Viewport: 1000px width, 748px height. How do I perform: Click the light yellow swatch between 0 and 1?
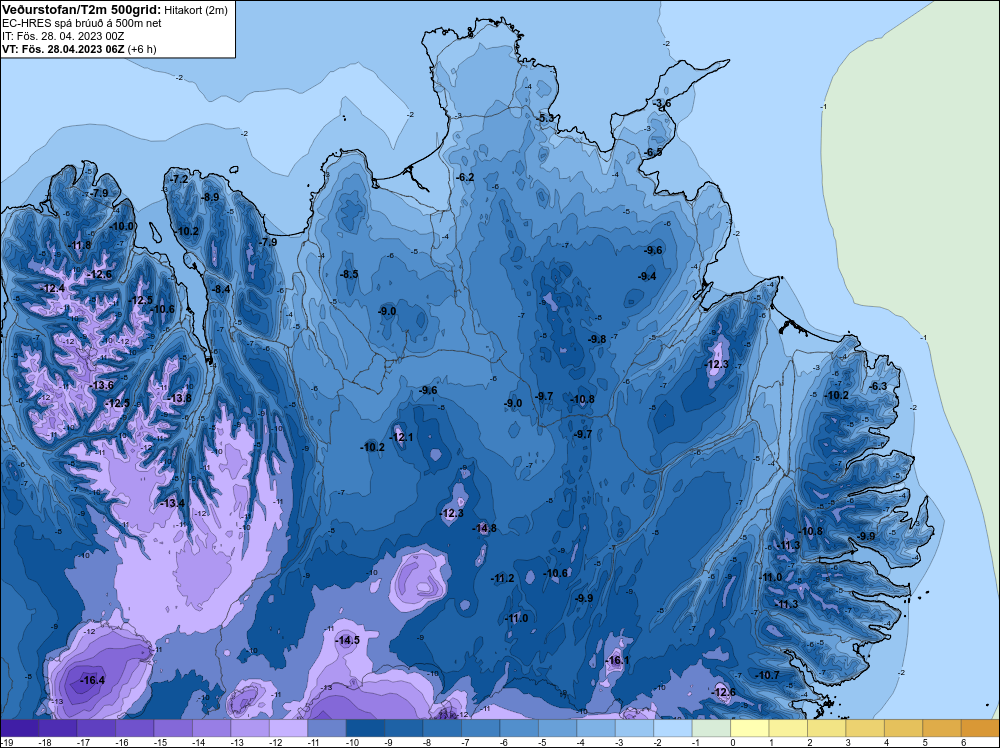point(750,728)
